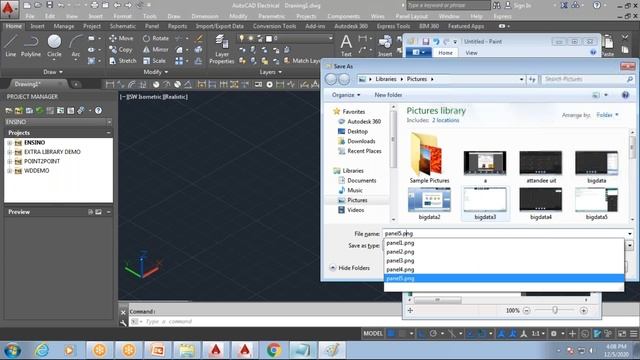640x360 pixels.
Task: Click the Match Layer tool
Action: [302, 61]
